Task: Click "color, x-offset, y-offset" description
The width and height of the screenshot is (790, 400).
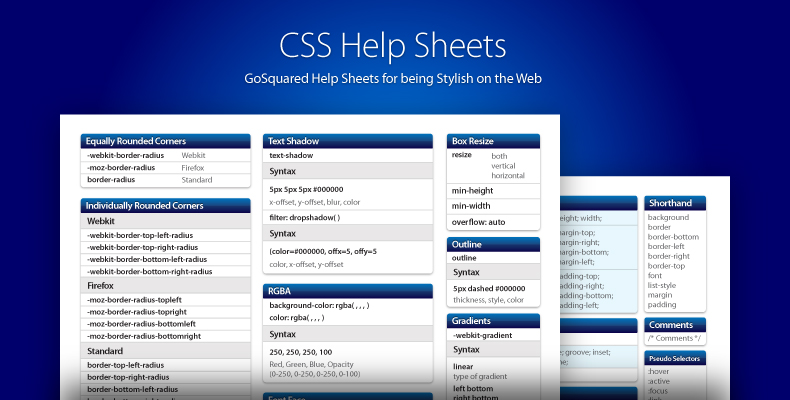Action: [x=306, y=264]
